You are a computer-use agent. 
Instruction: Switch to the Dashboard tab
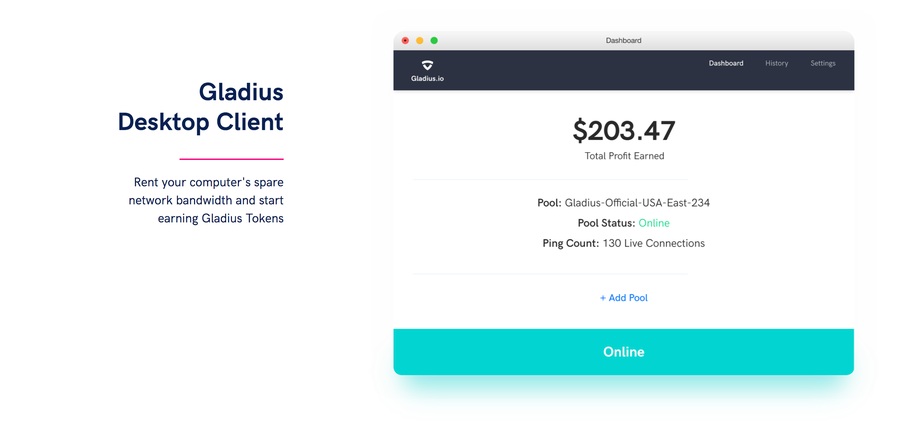pos(726,63)
